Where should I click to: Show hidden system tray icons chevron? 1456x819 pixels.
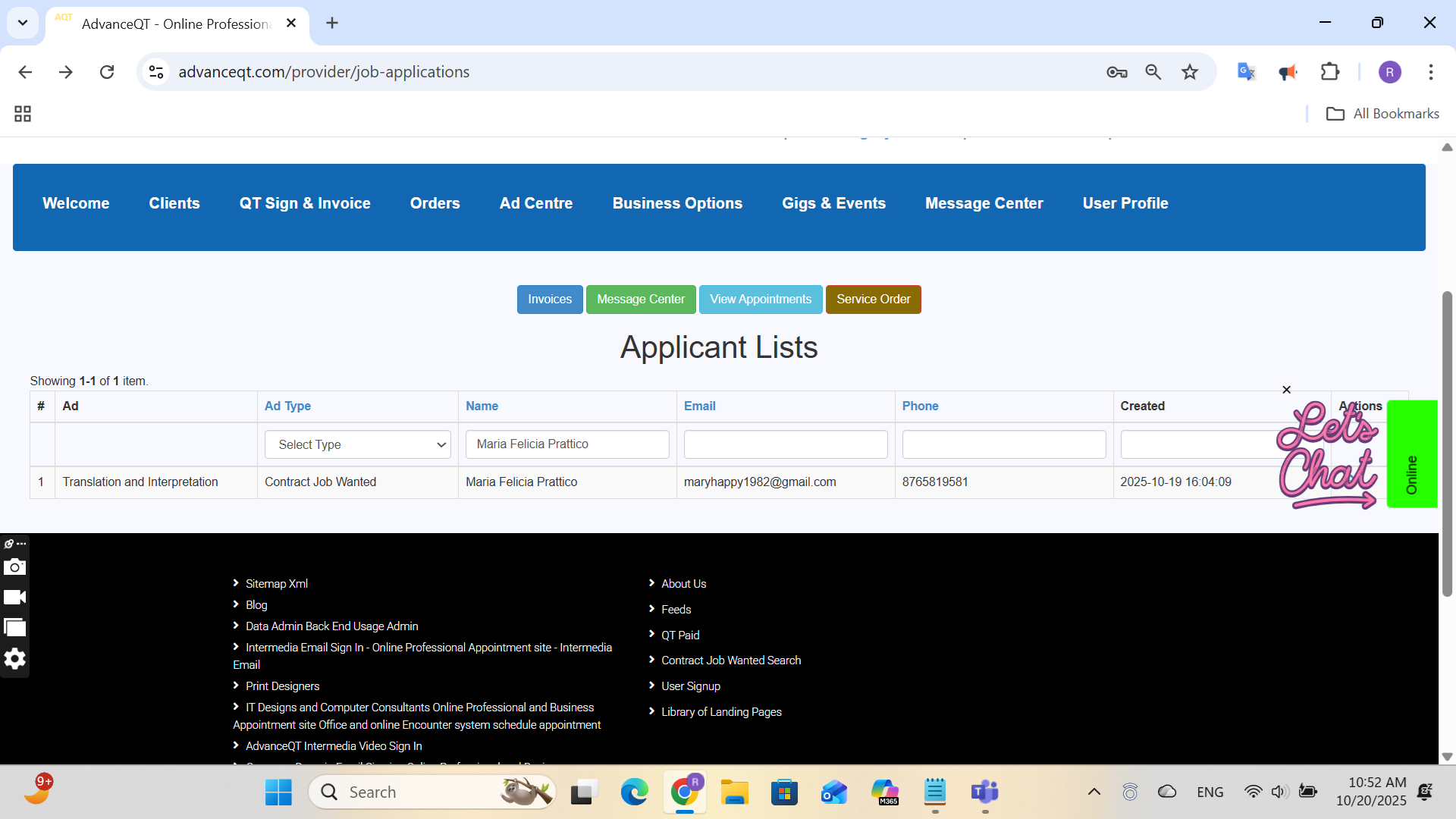tap(1094, 792)
